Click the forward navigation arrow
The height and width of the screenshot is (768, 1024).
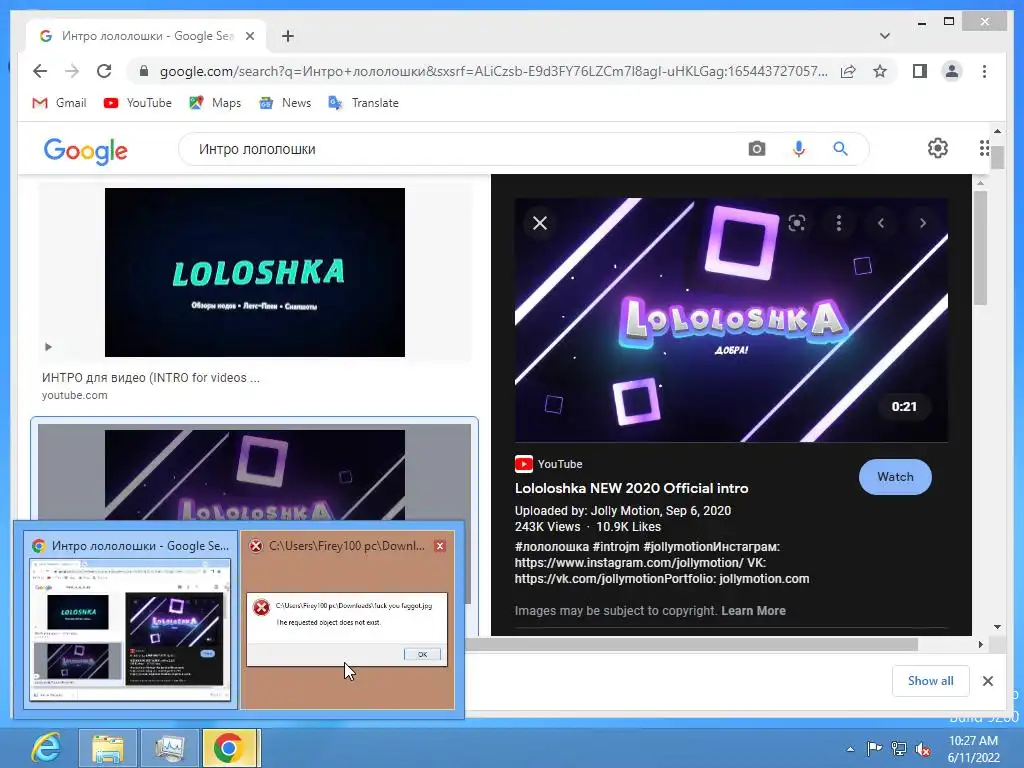coord(72,71)
